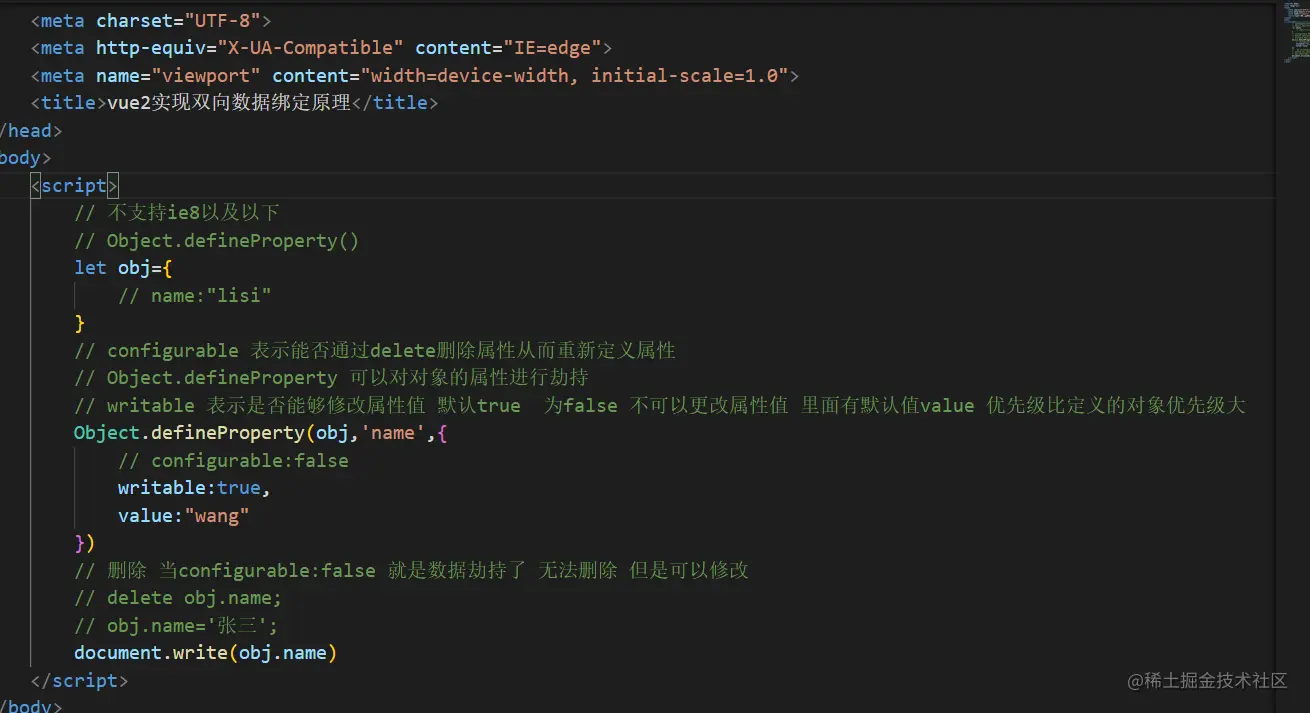Click the meta charset UTF-8 line
The image size is (1310, 713).
[x=150, y=20]
